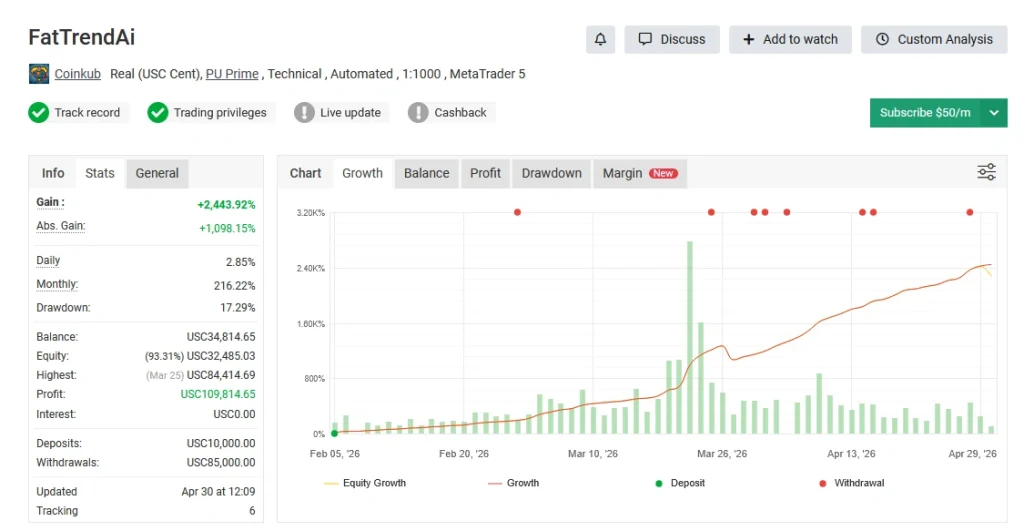Viewport: 1024px width, 531px height.
Task: Click the Coinkub avatar image
Action: tap(39, 74)
